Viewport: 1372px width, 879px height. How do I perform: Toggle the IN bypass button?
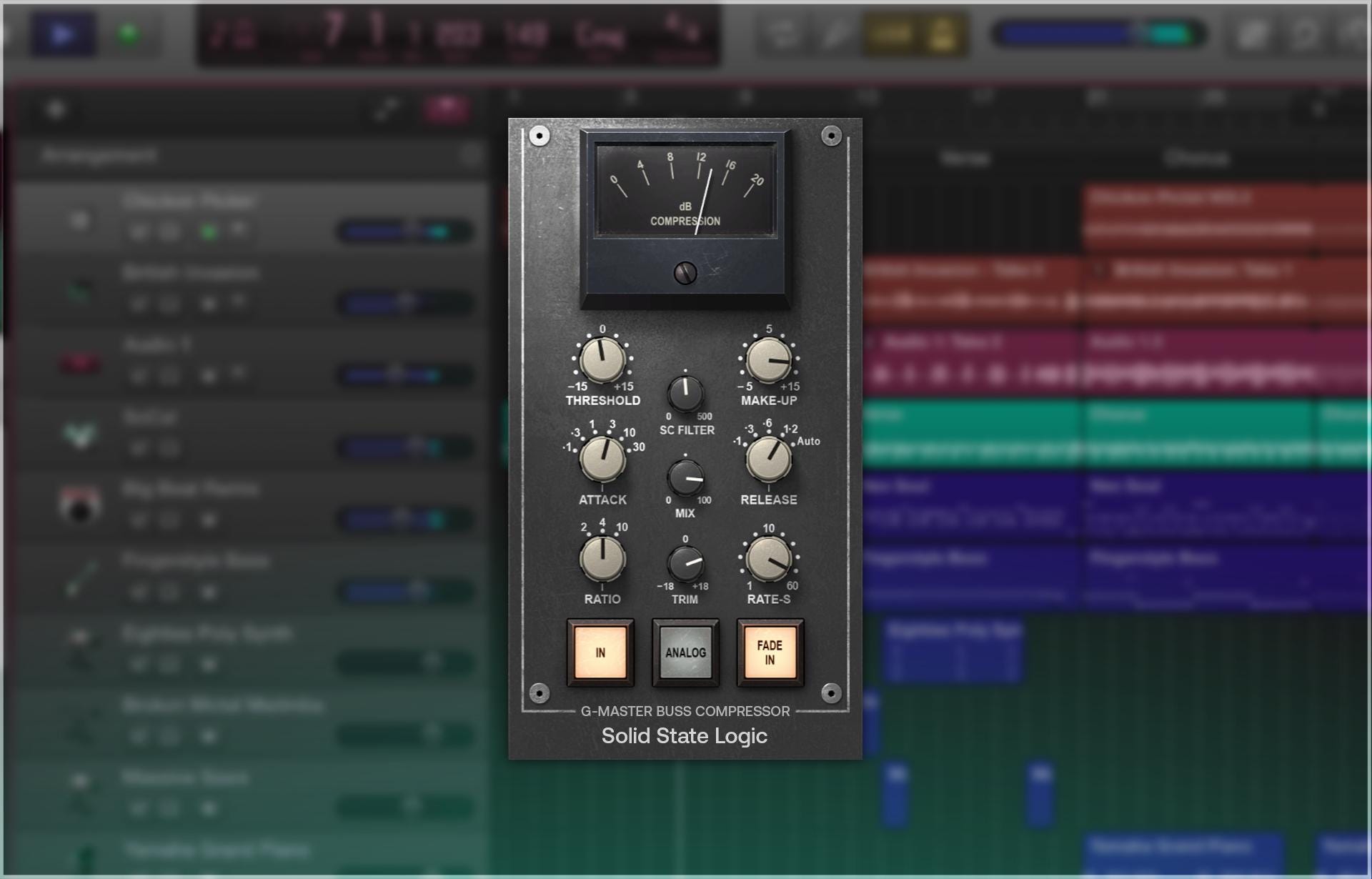(x=600, y=652)
